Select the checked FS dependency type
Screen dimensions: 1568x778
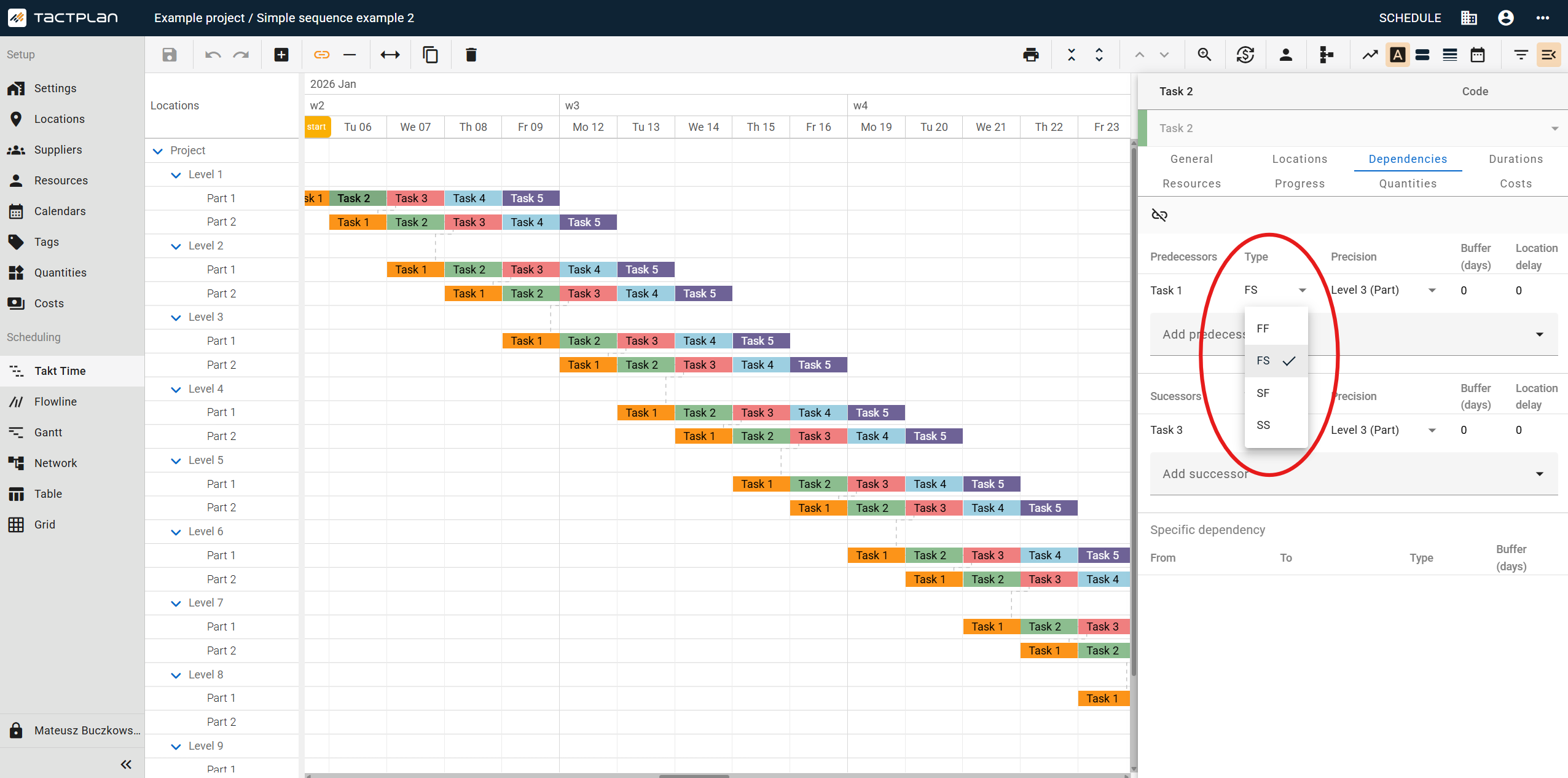point(1276,361)
